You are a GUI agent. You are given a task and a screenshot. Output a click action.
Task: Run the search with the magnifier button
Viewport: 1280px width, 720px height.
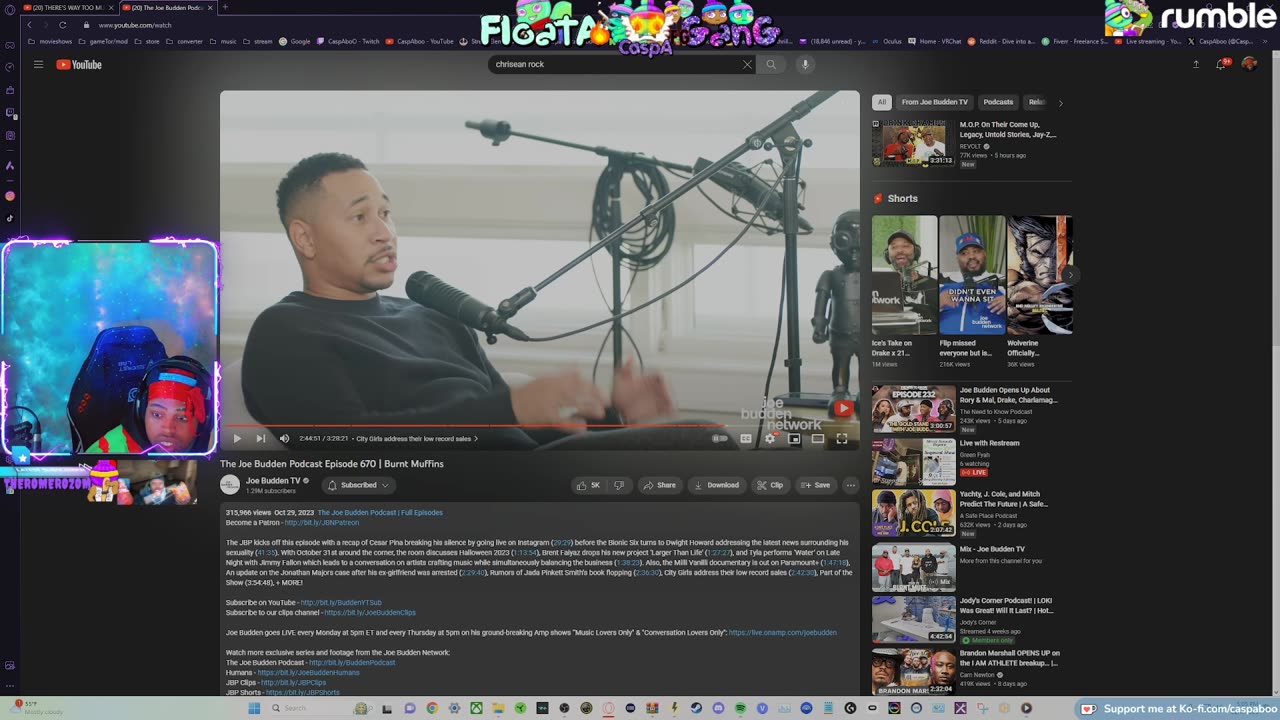tap(771, 64)
